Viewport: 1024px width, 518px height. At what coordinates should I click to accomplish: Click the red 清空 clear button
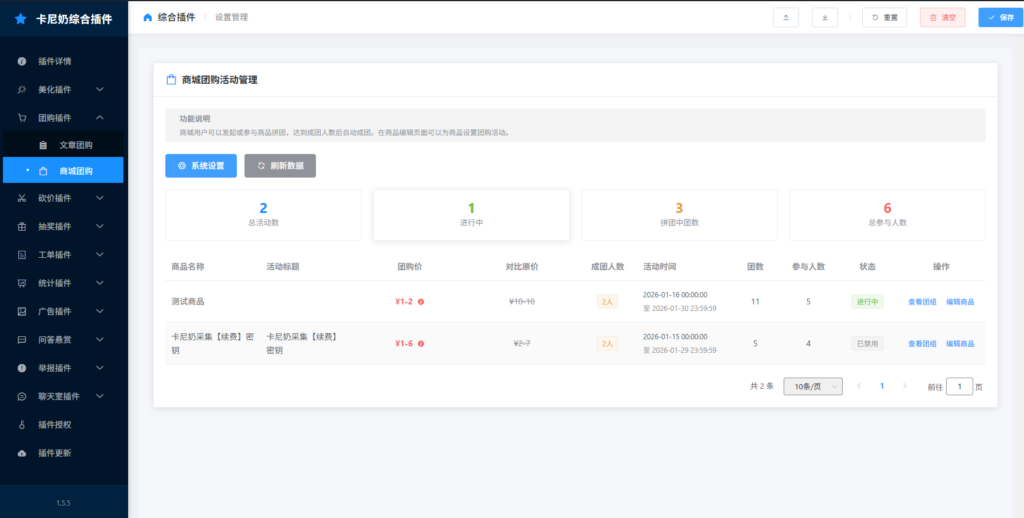942,18
